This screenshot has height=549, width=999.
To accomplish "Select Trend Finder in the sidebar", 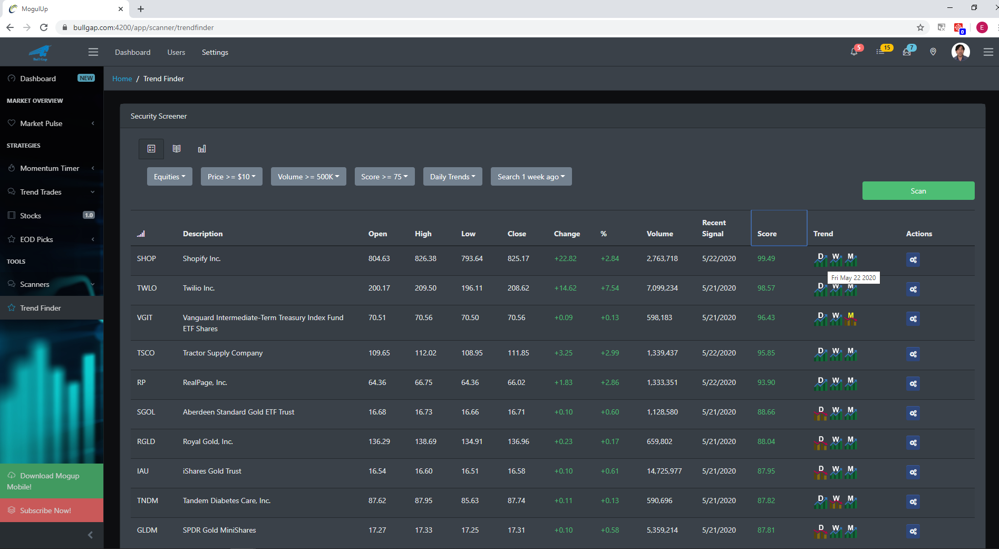I will tap(52, 308).
